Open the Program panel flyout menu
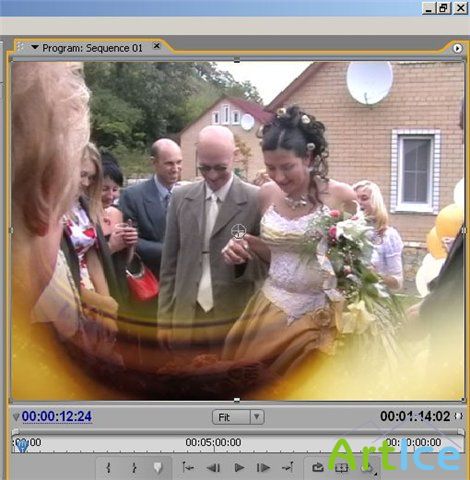The height and width of the screenshot is (480, 470). [x=457, y=48]
